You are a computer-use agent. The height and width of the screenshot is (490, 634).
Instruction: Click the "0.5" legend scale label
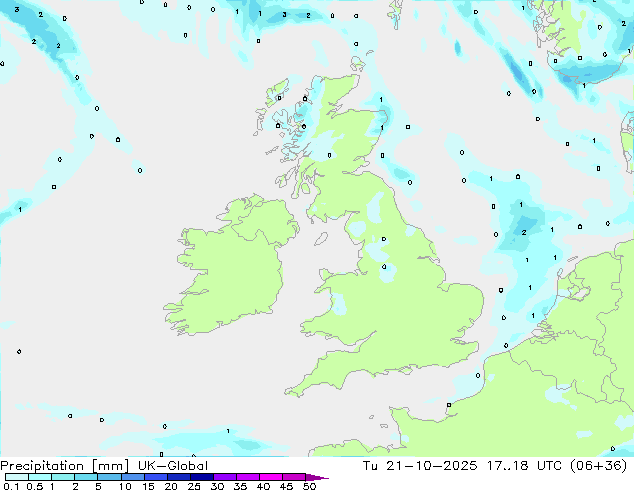point(35,486)
